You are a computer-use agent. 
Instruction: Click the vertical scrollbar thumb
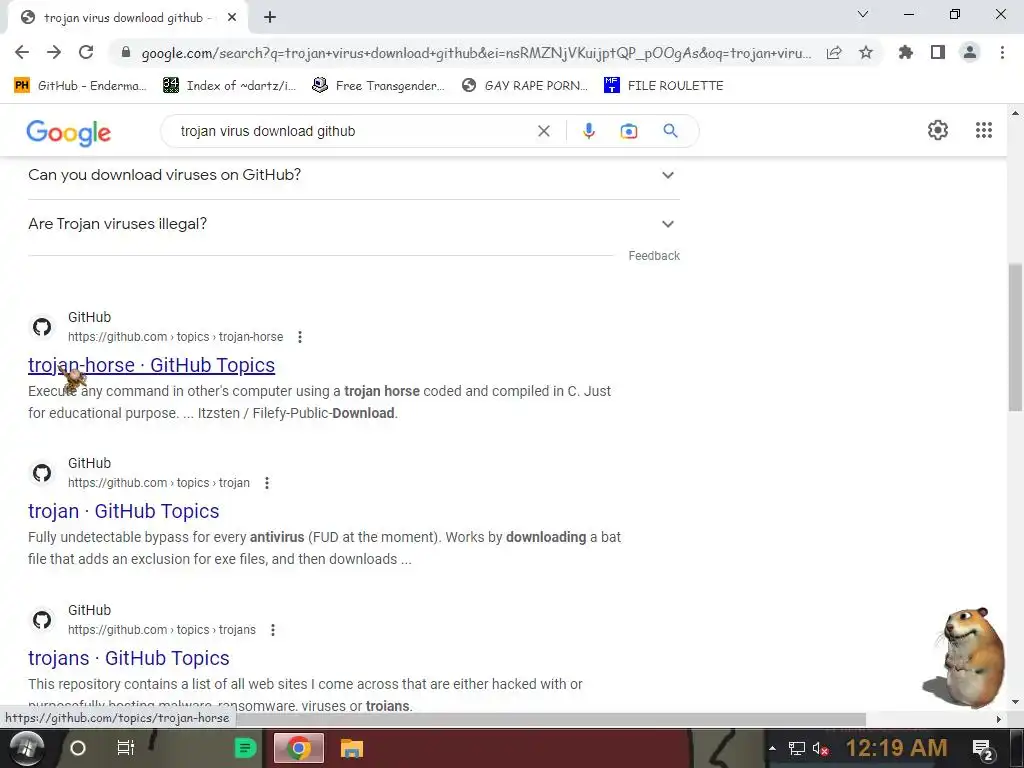tap(1016, 337)
